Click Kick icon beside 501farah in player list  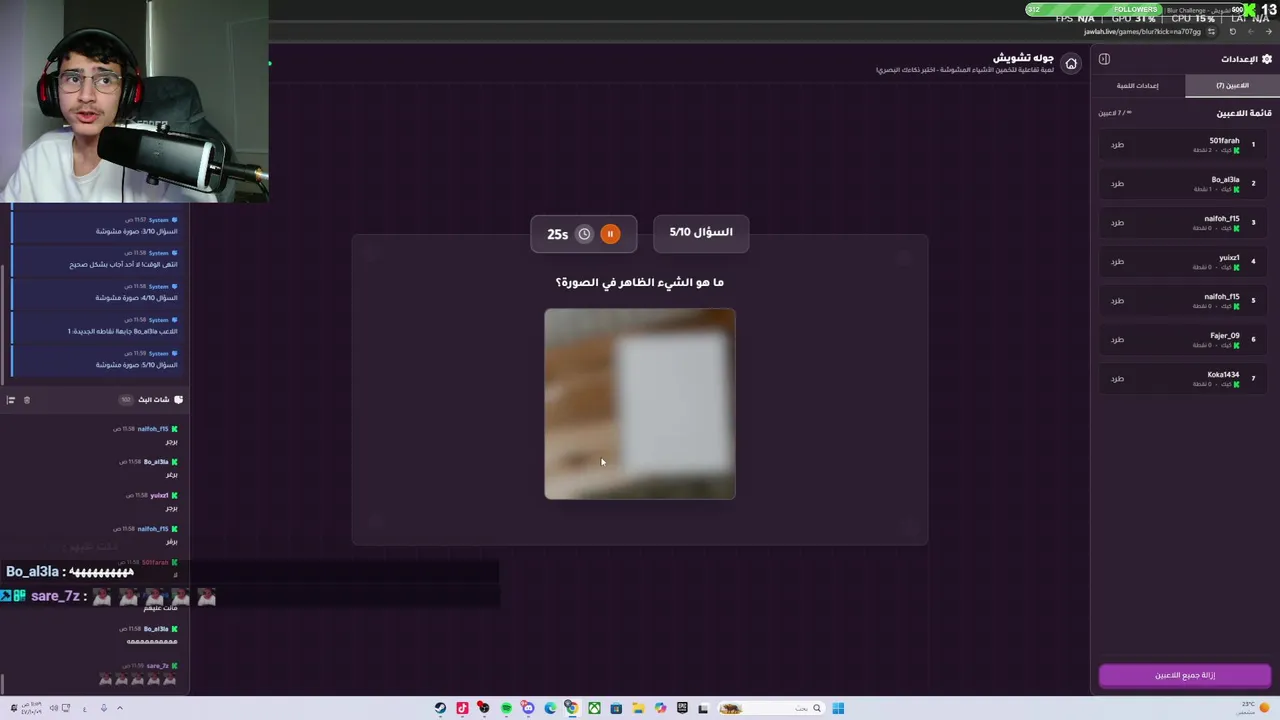click(x=1236, y=150)
